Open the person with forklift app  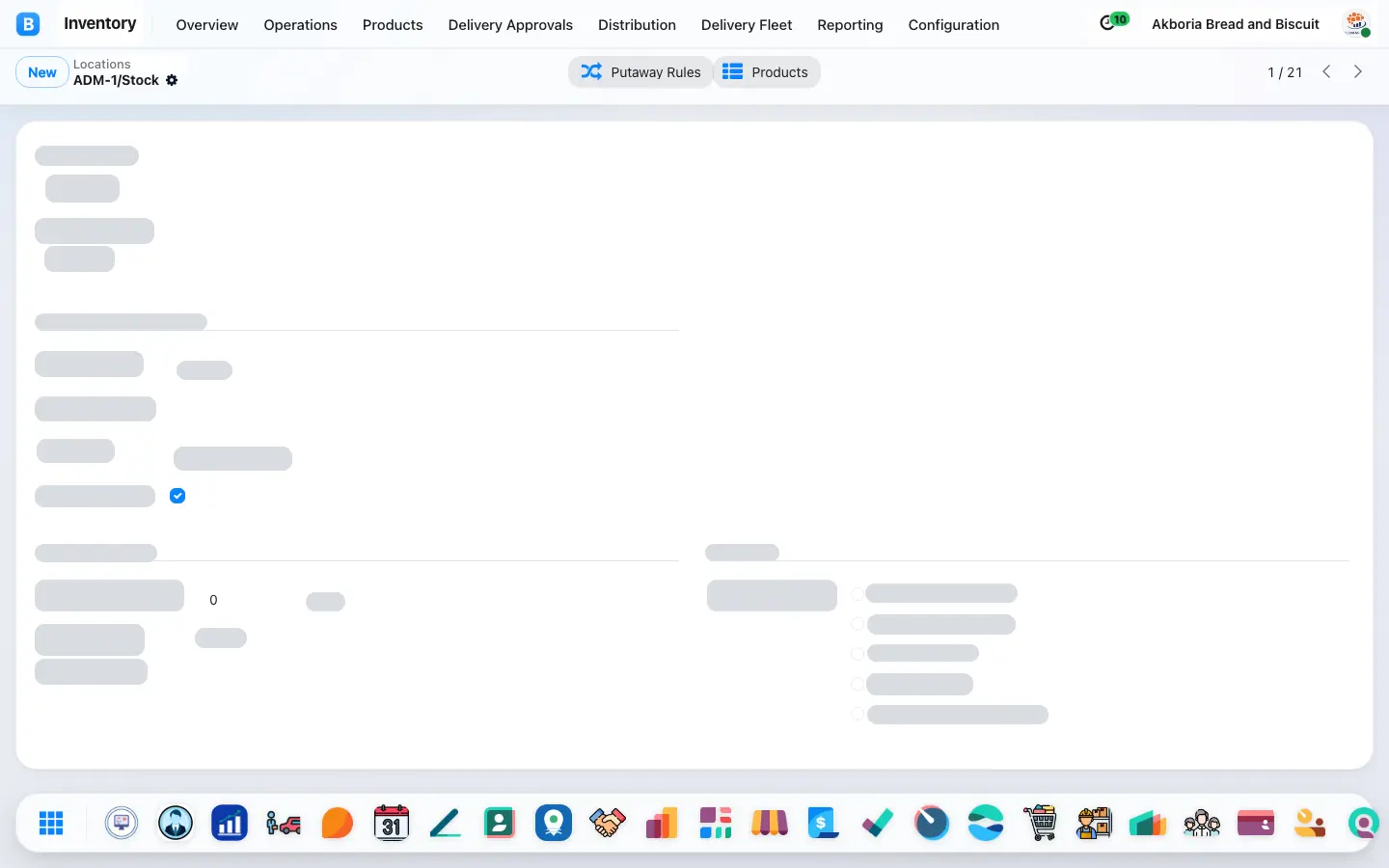pyautogui.click(x=284, y=823)
